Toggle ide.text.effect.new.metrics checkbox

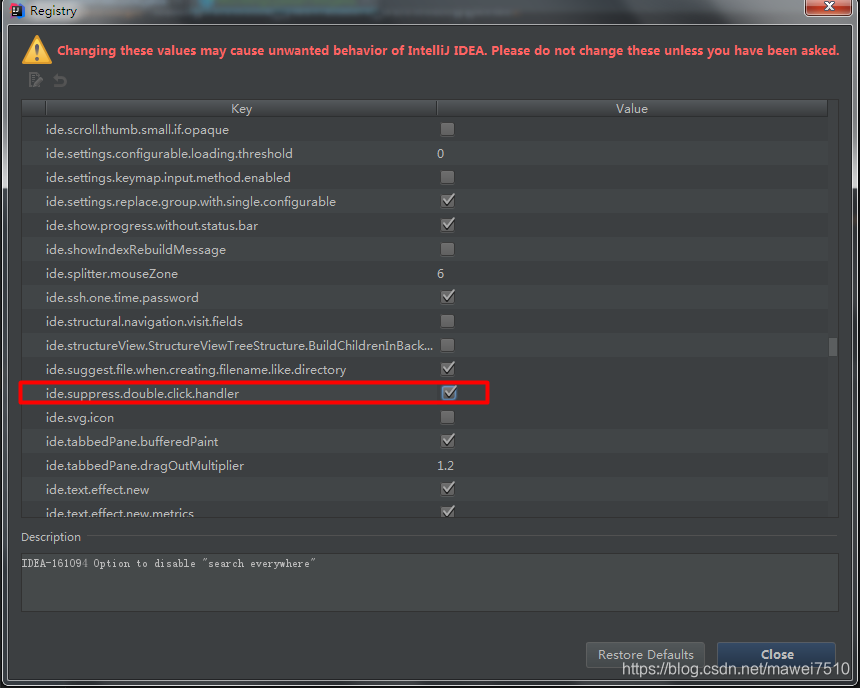448,511
